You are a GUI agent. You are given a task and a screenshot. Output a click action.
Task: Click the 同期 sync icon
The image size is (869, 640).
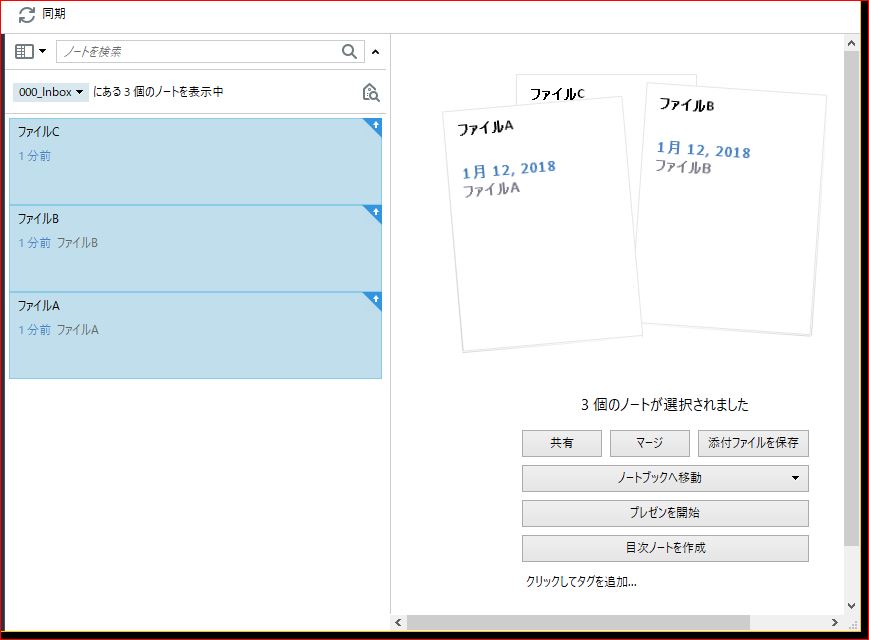[x=26, y=14]
